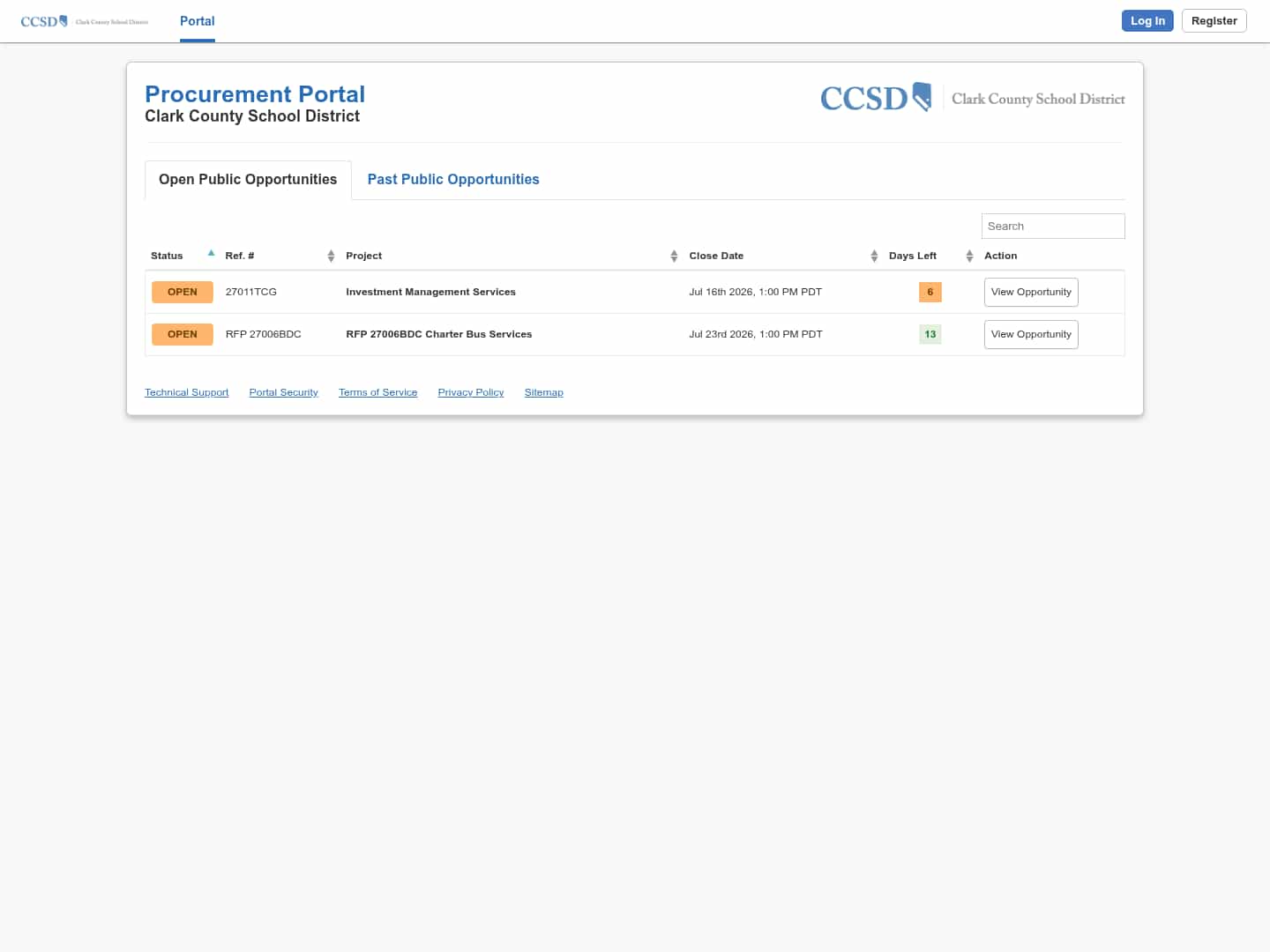Click the Days Left column header label
1270x952 pixels.
click(913, 256)
